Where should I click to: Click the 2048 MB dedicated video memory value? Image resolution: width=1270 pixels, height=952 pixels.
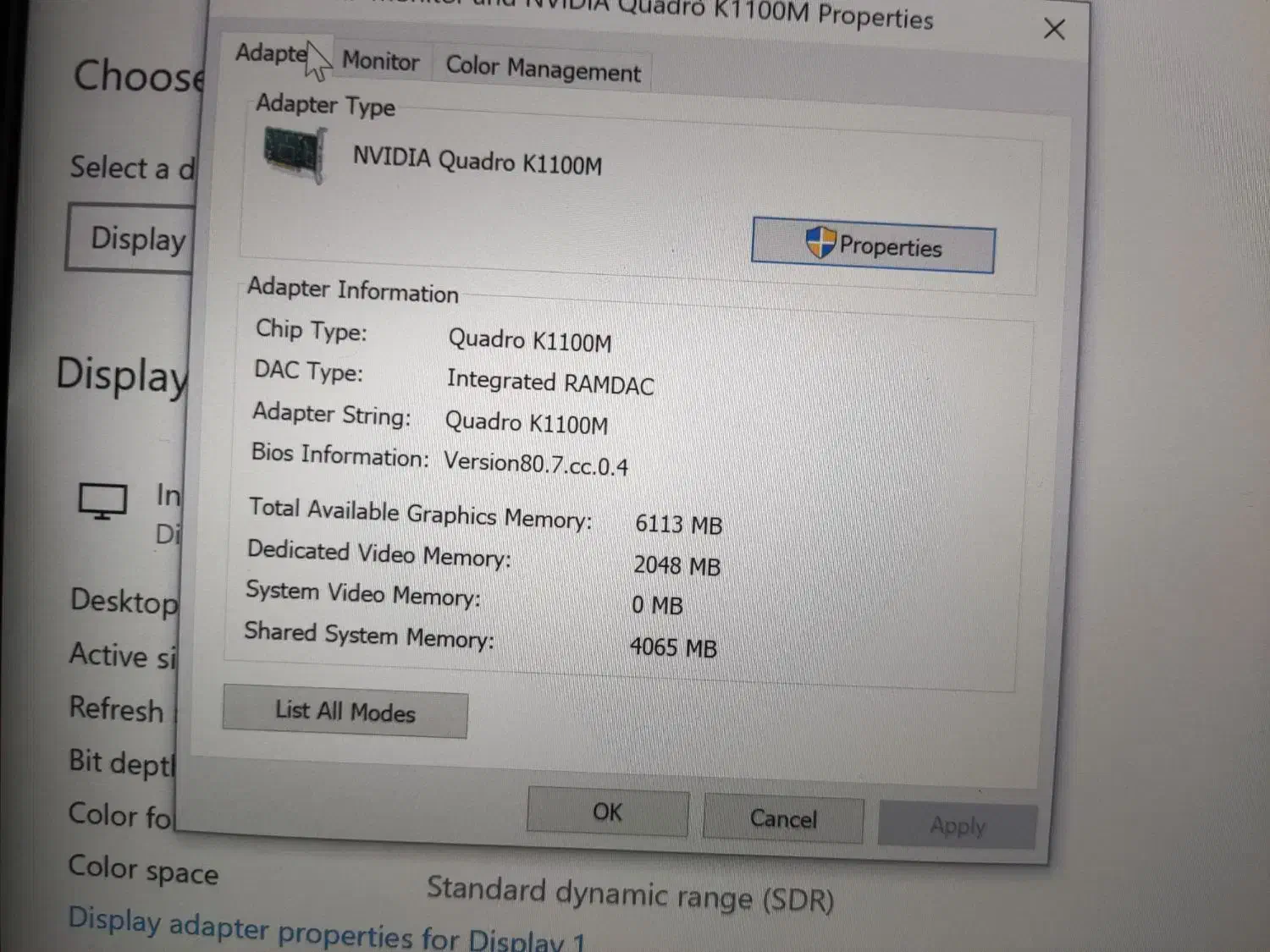tap(677, 565)
